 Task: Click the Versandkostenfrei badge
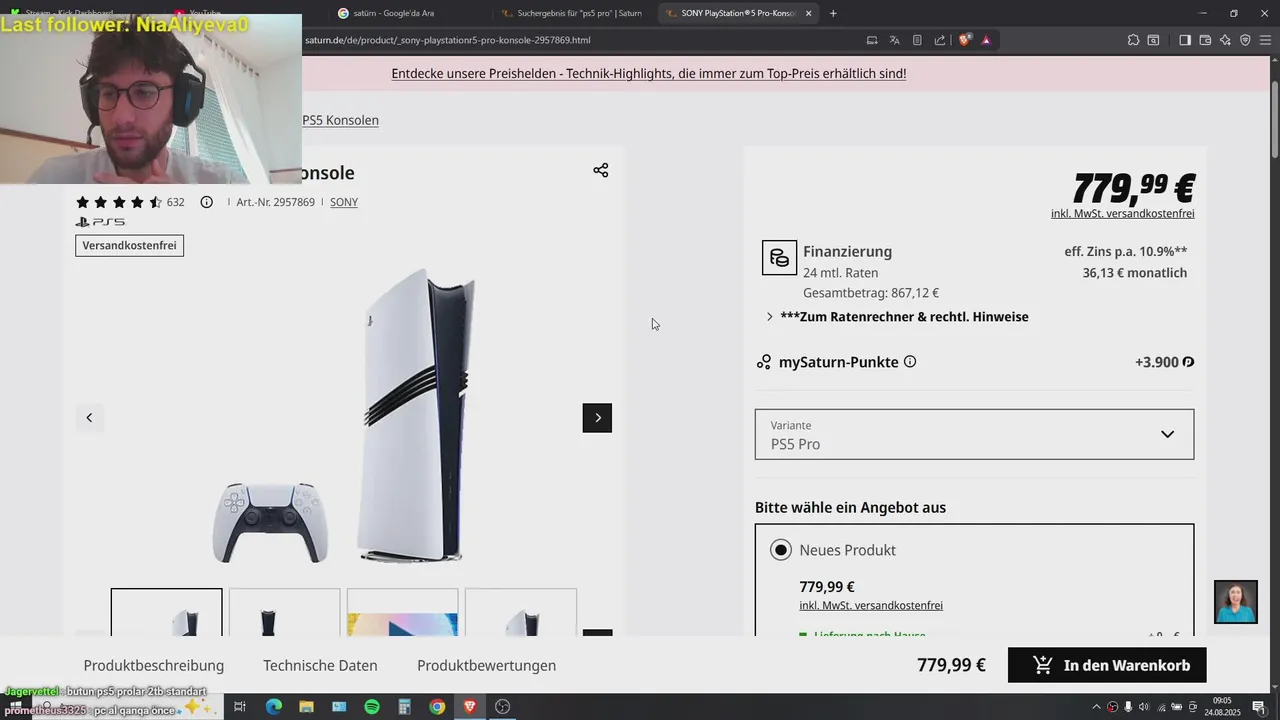click(129, 245)
